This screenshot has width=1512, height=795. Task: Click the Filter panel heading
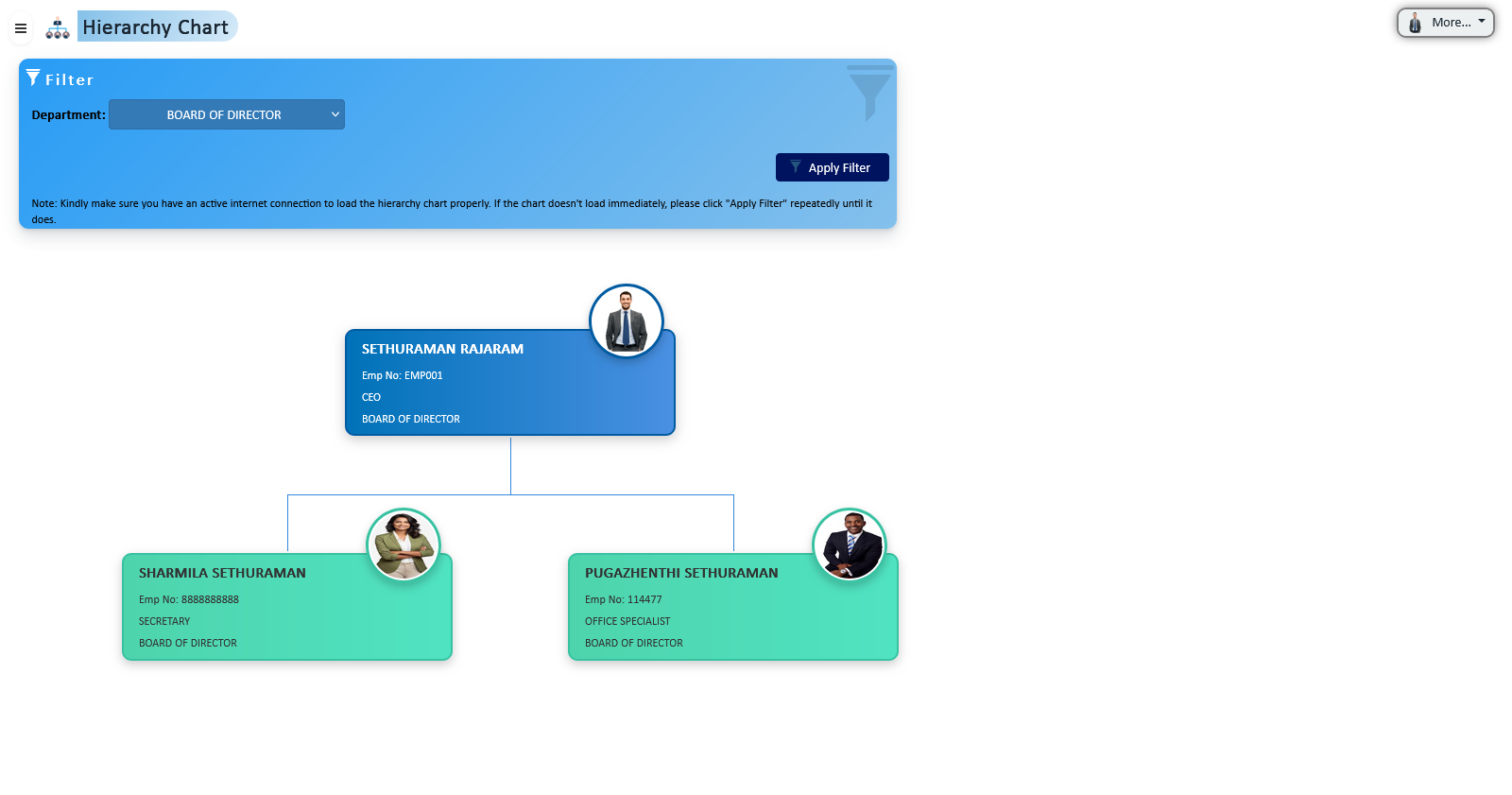(x=70, y=80)
